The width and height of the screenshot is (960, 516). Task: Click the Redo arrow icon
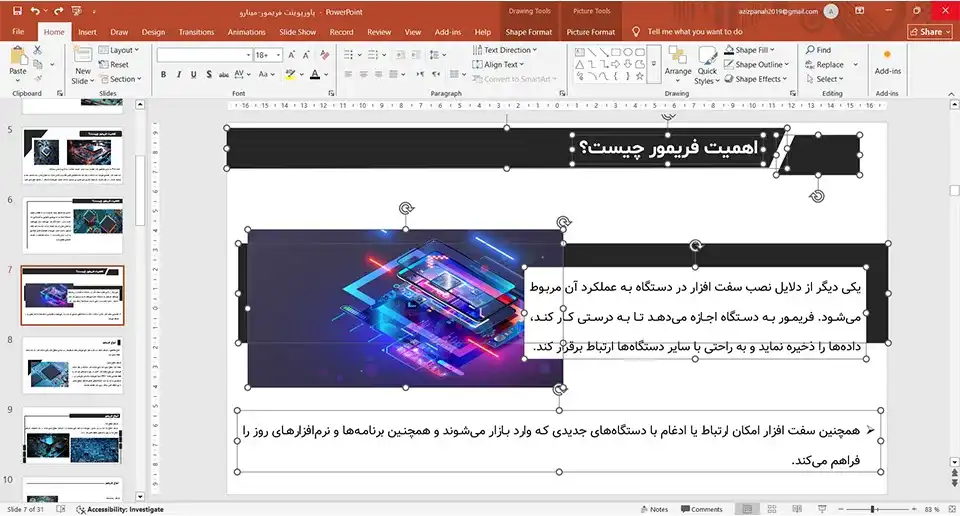point(59,11)
